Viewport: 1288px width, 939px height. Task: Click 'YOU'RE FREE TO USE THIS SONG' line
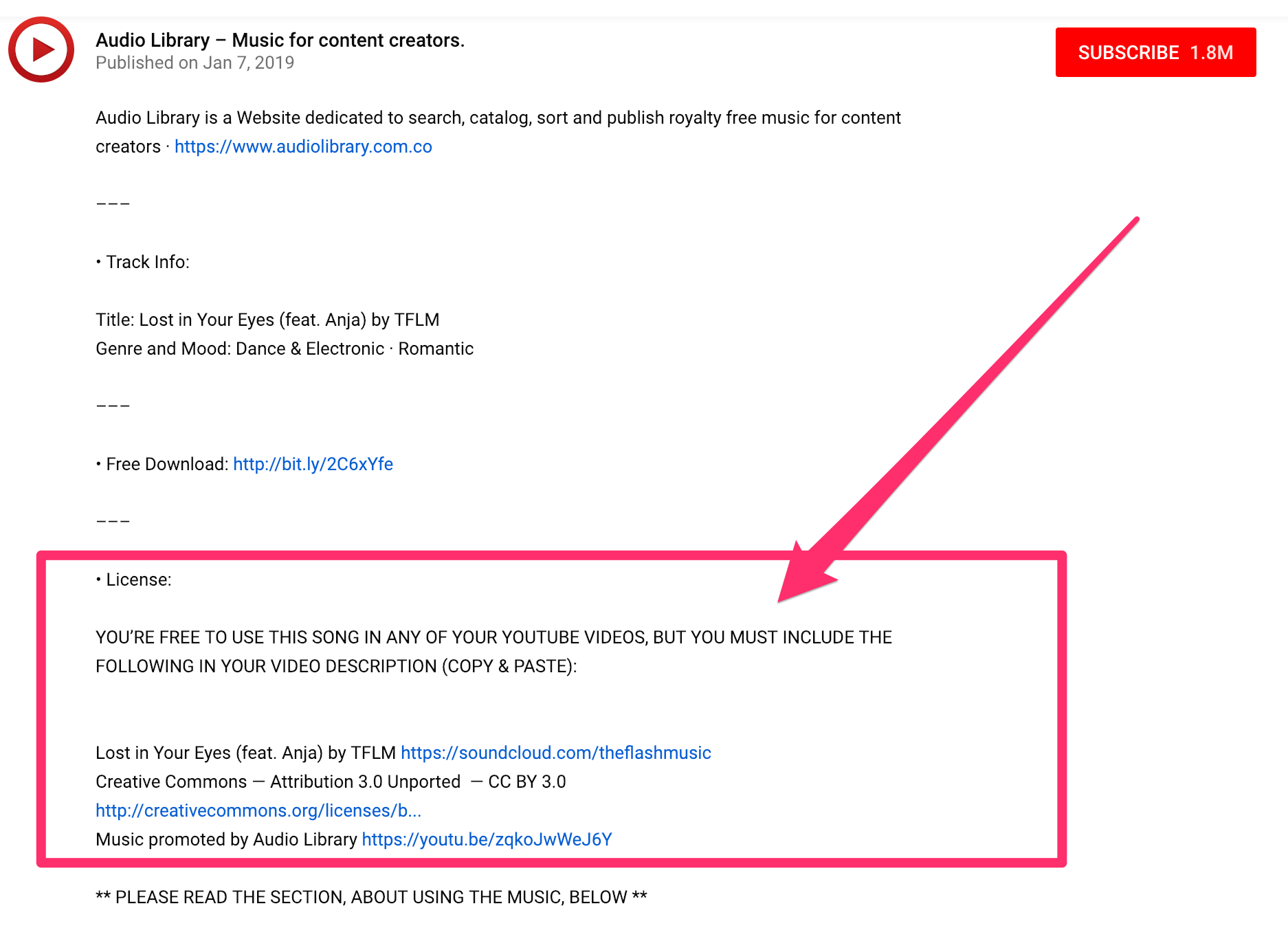[x=493, y=637]
